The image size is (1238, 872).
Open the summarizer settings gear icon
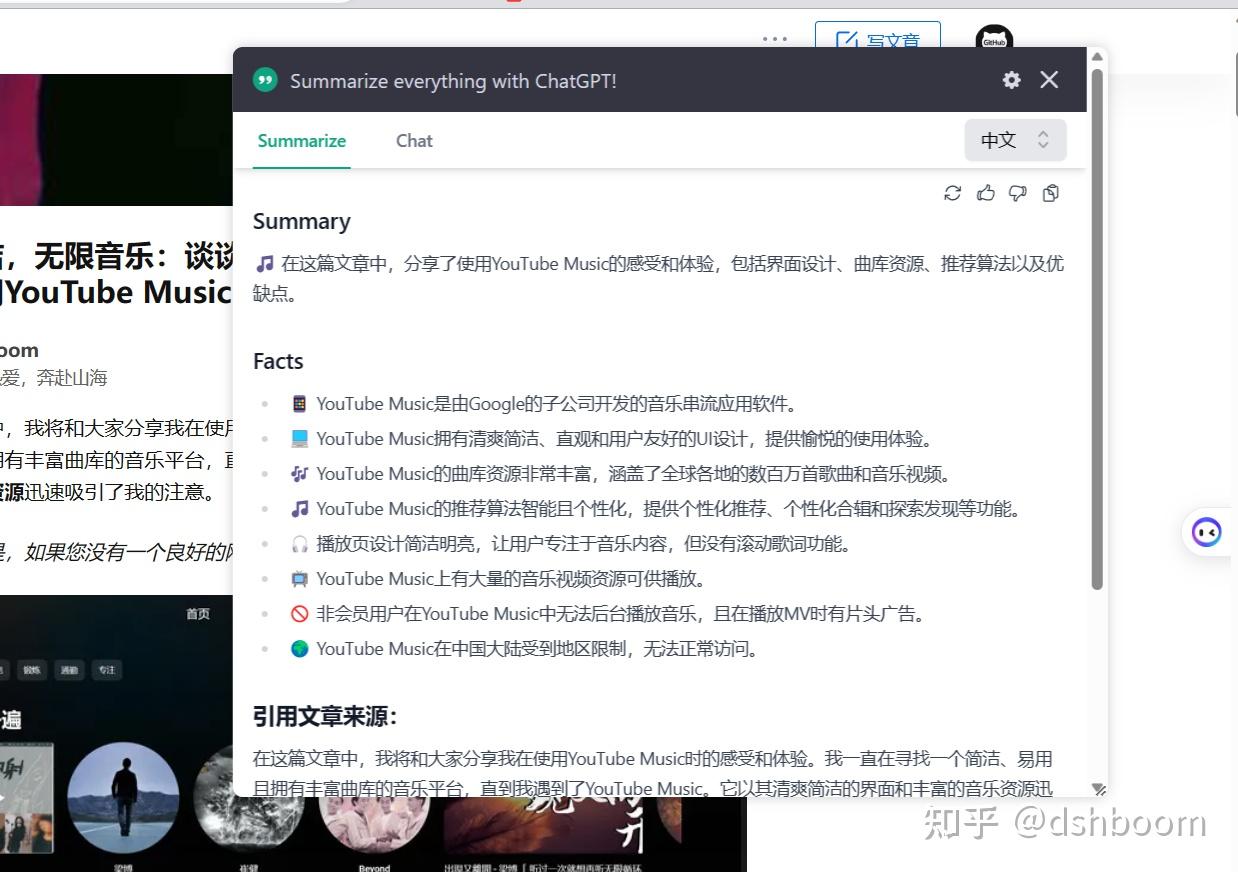[1011, 80]
